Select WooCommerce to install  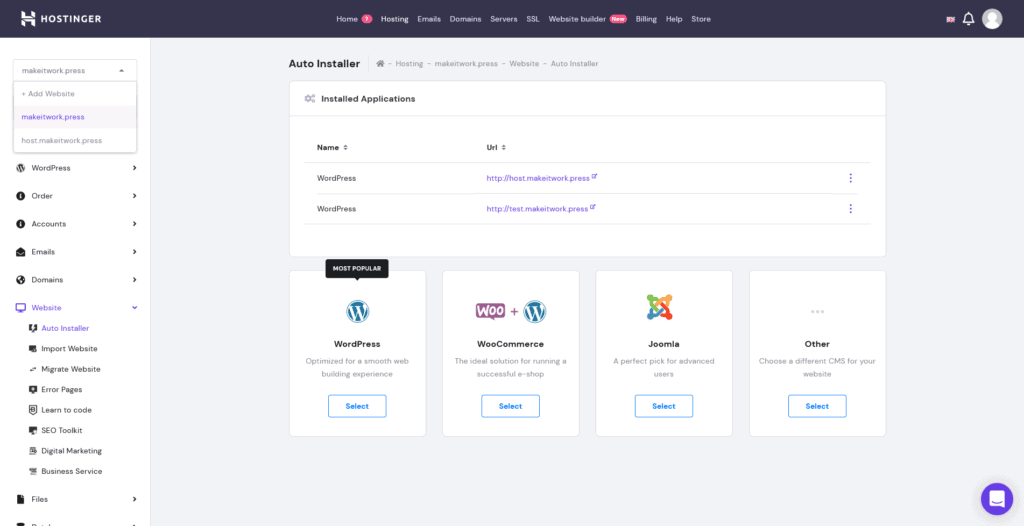pos(511,406)
